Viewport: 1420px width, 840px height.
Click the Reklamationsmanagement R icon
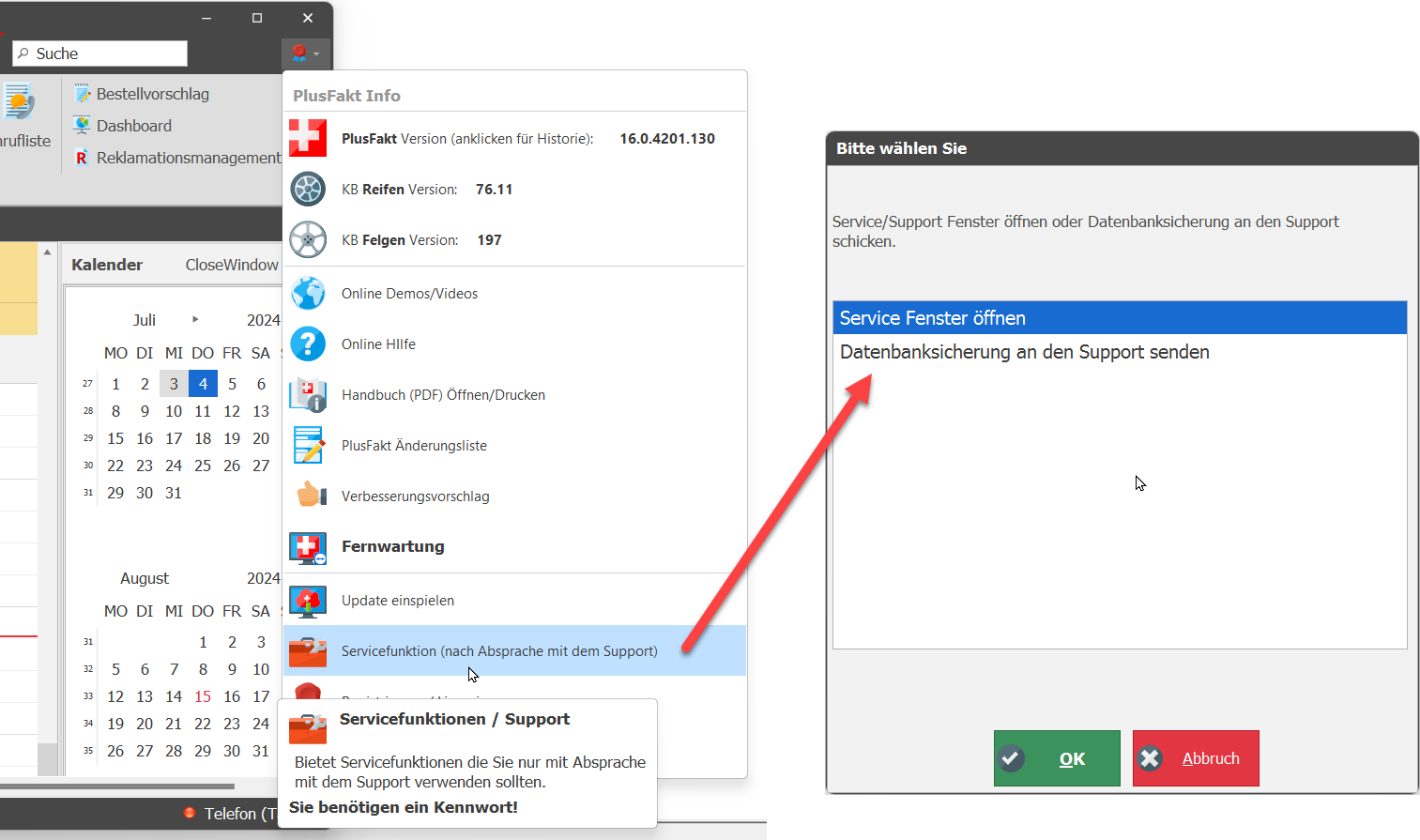pos(82,158)
